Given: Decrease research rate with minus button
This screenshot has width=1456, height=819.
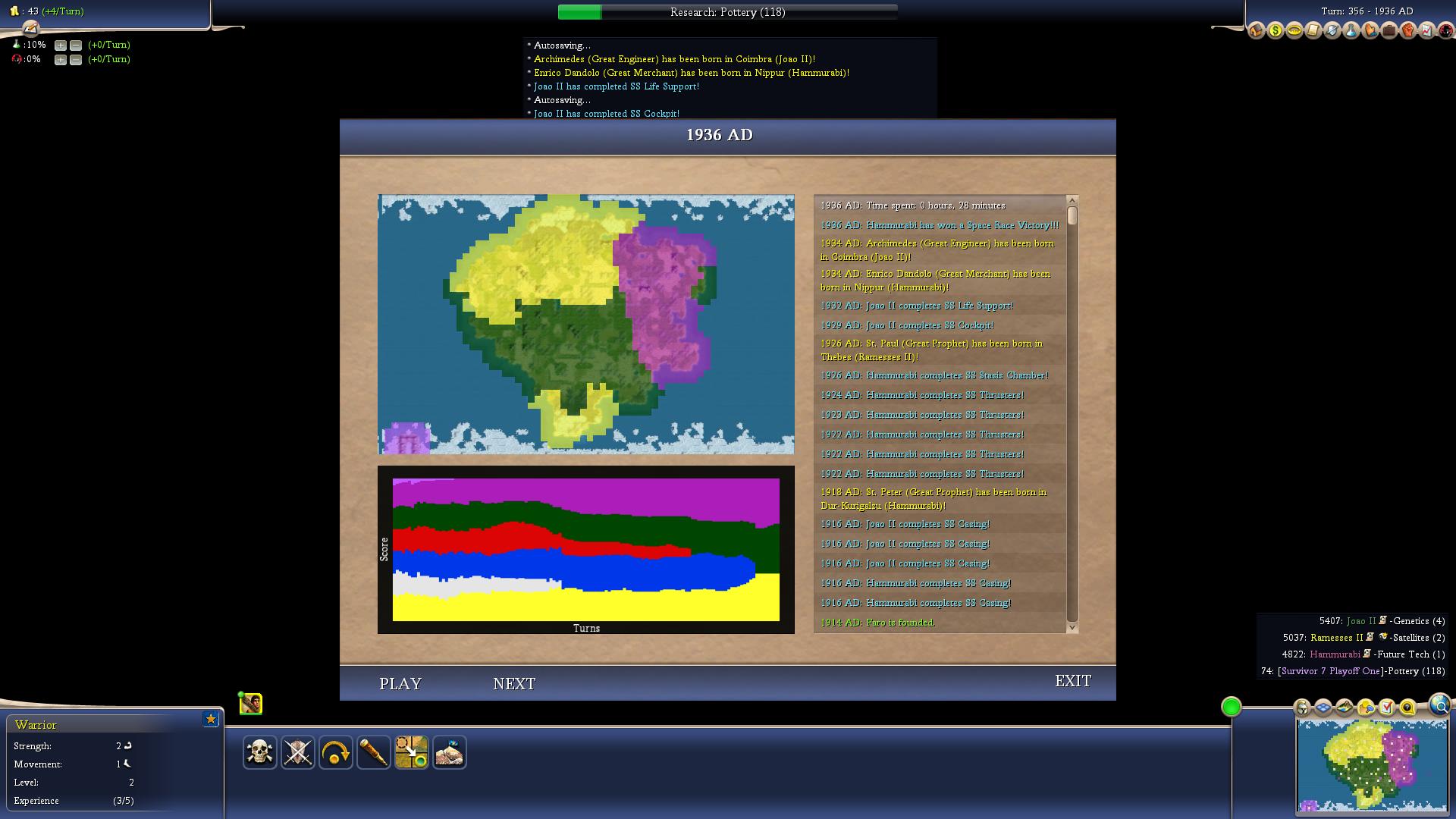Looking at the screenshot, I should [76, 45].
